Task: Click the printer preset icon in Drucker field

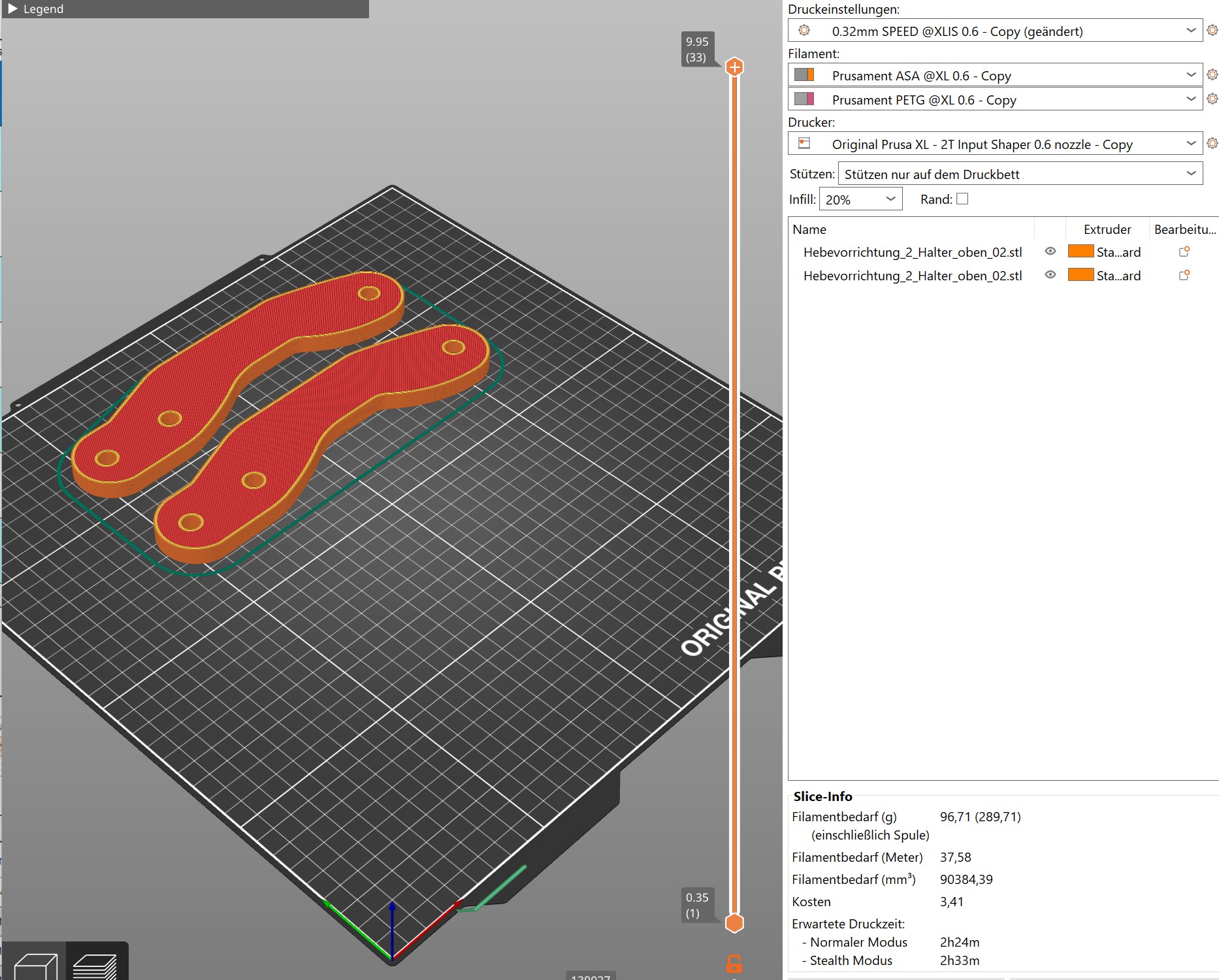Action: tap(804, 143)
